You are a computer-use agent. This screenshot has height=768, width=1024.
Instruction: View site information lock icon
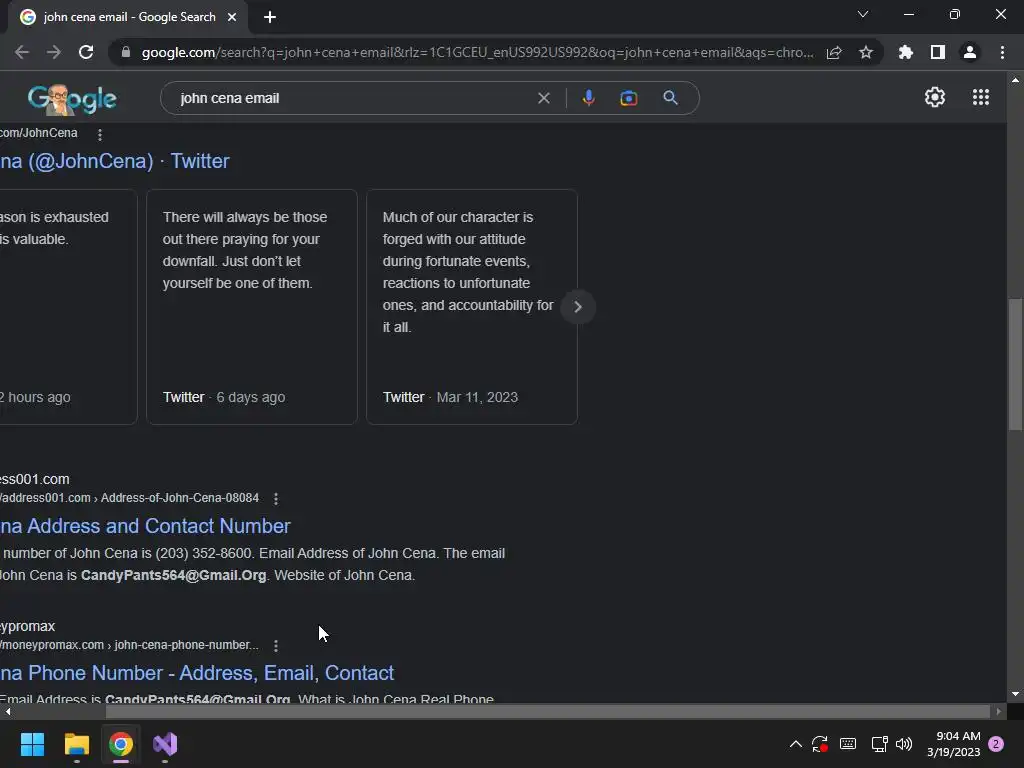coord(126,52)
